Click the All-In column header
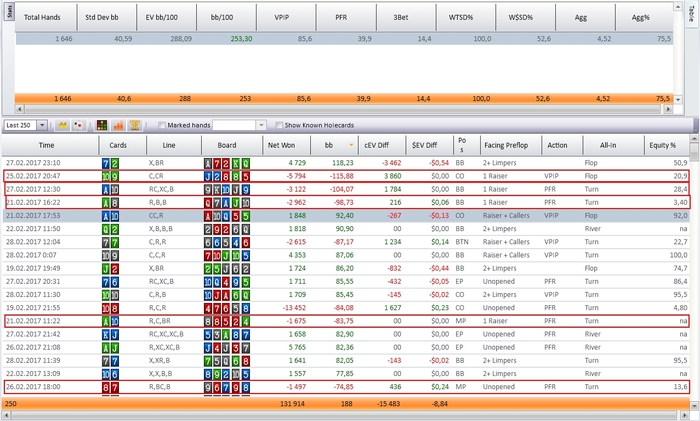 pos(613,145)
